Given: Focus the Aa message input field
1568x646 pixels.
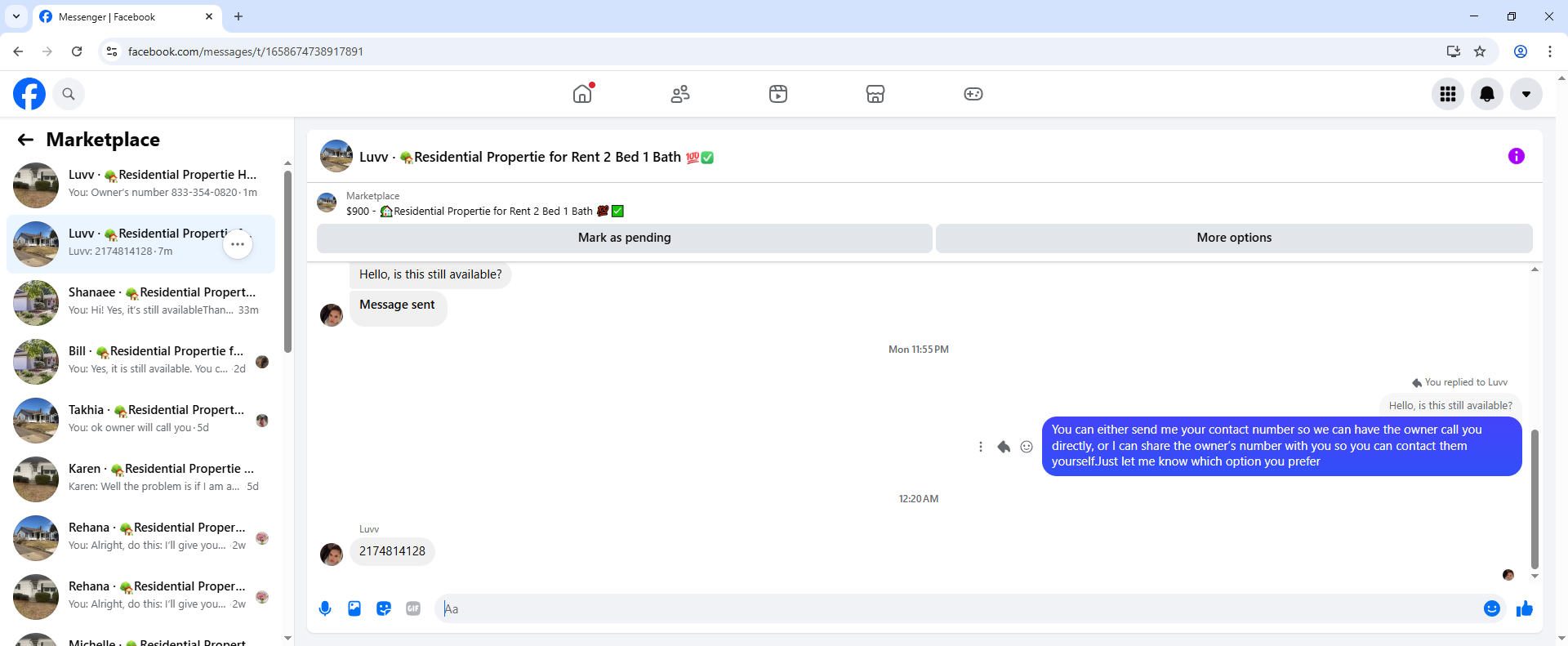Looking at the screenshot, I should (957, 608).
